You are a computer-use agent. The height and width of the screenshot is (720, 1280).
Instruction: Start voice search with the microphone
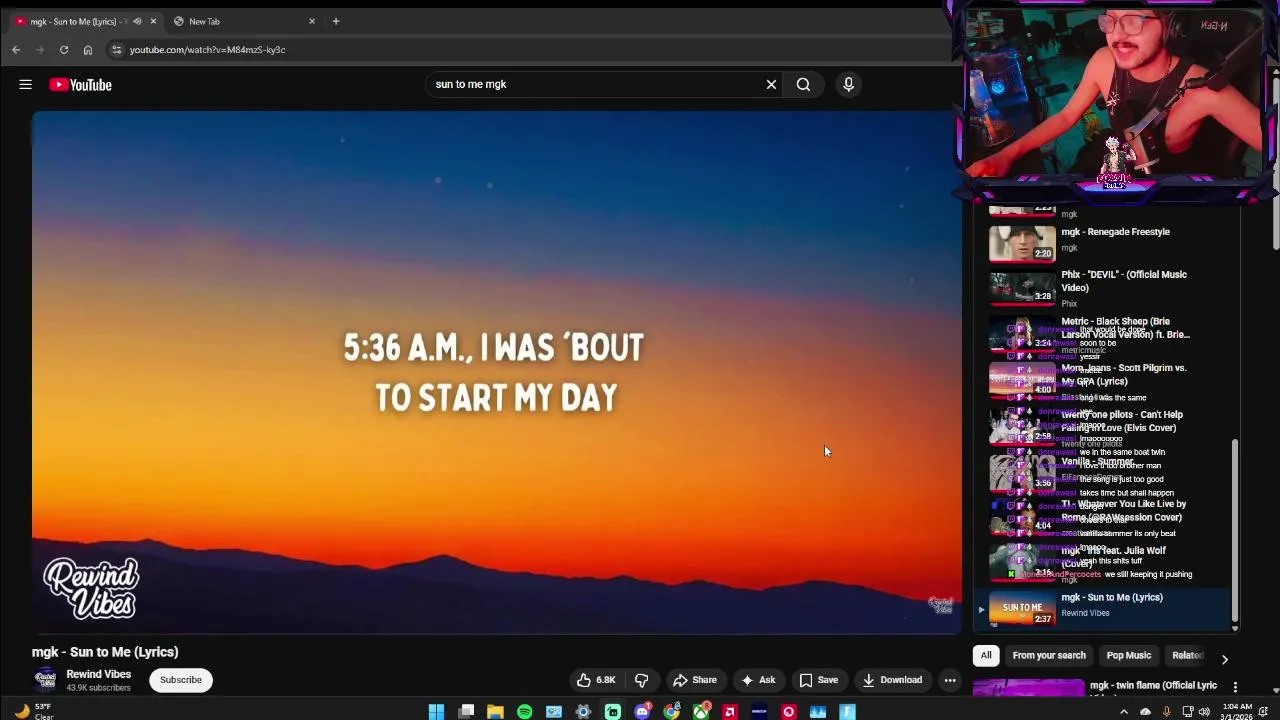(848, 85)
